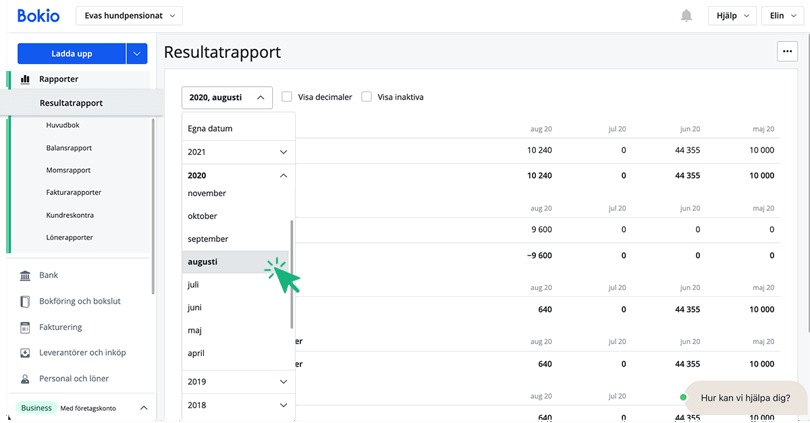Enable the Visa decimaler checkbox

click(x=287, y=97)
